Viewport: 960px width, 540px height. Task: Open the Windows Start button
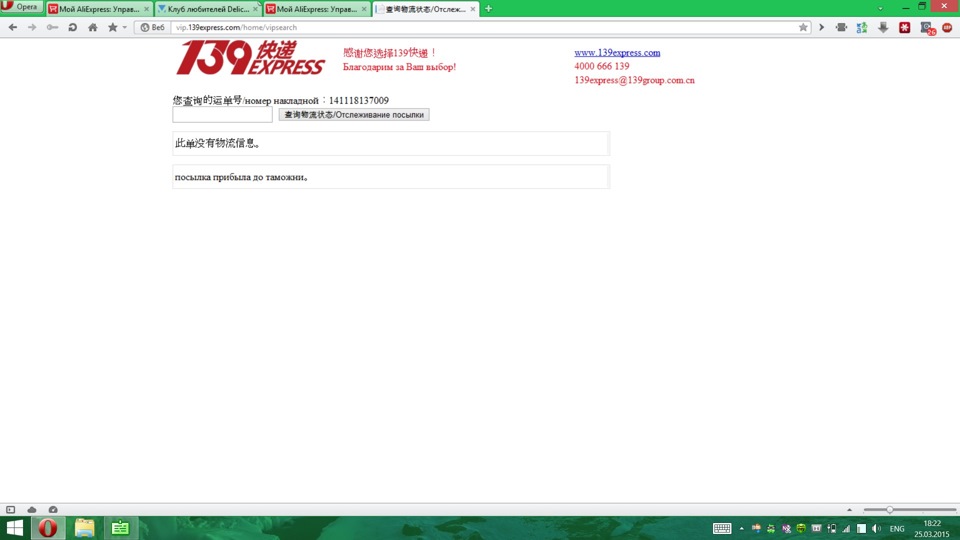coord(14,528)
